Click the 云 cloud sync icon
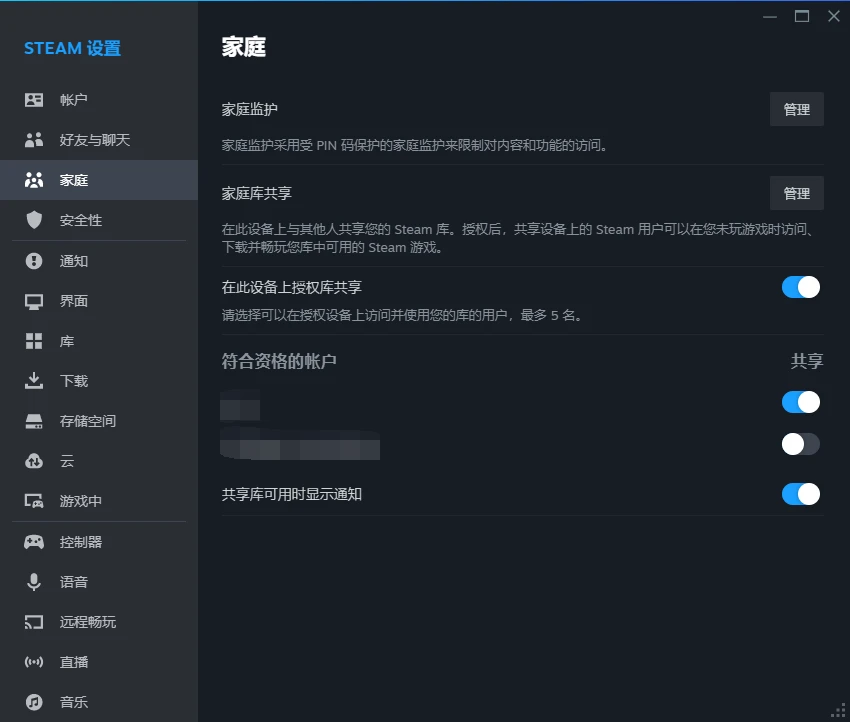This screenshot has width=850, height=722. click(34, 461)
